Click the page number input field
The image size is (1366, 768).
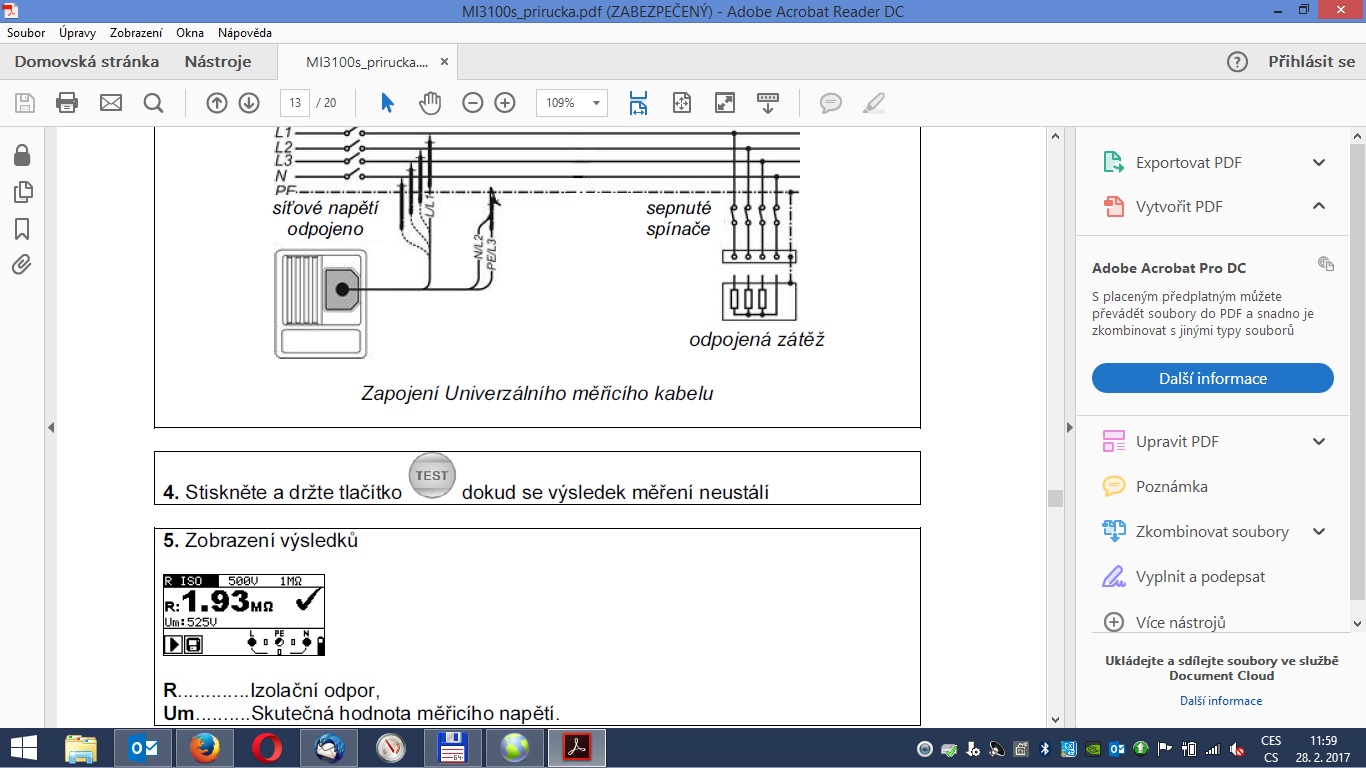click(295, 103)
